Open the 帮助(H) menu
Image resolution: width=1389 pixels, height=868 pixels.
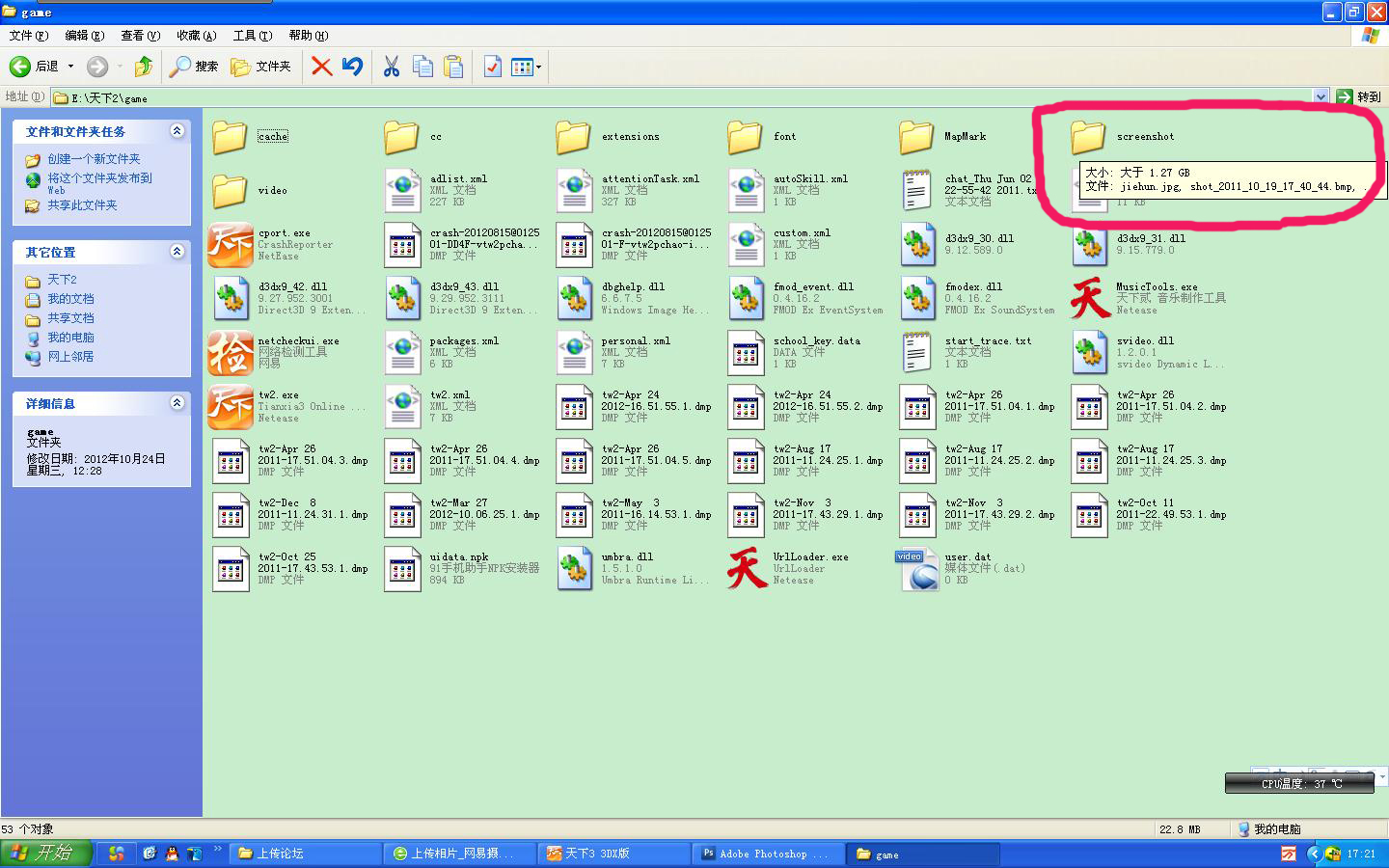coord(308,36)
